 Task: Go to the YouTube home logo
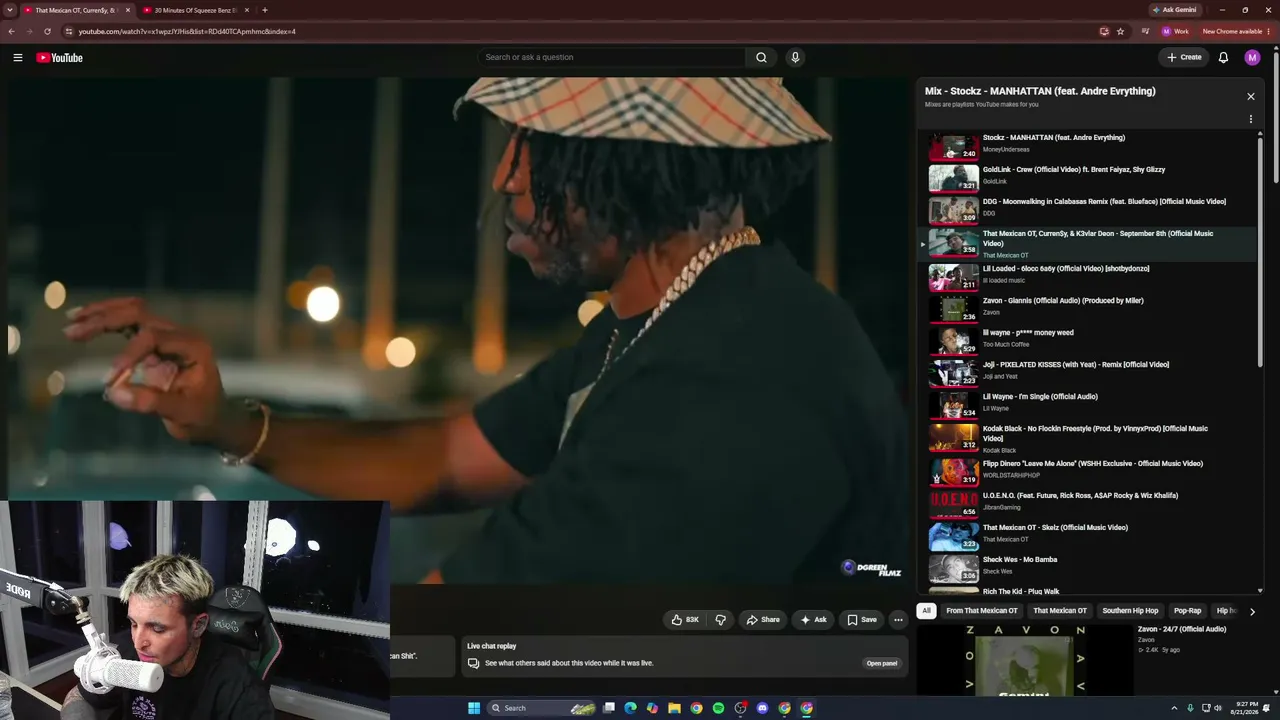(x=60, y=58)
